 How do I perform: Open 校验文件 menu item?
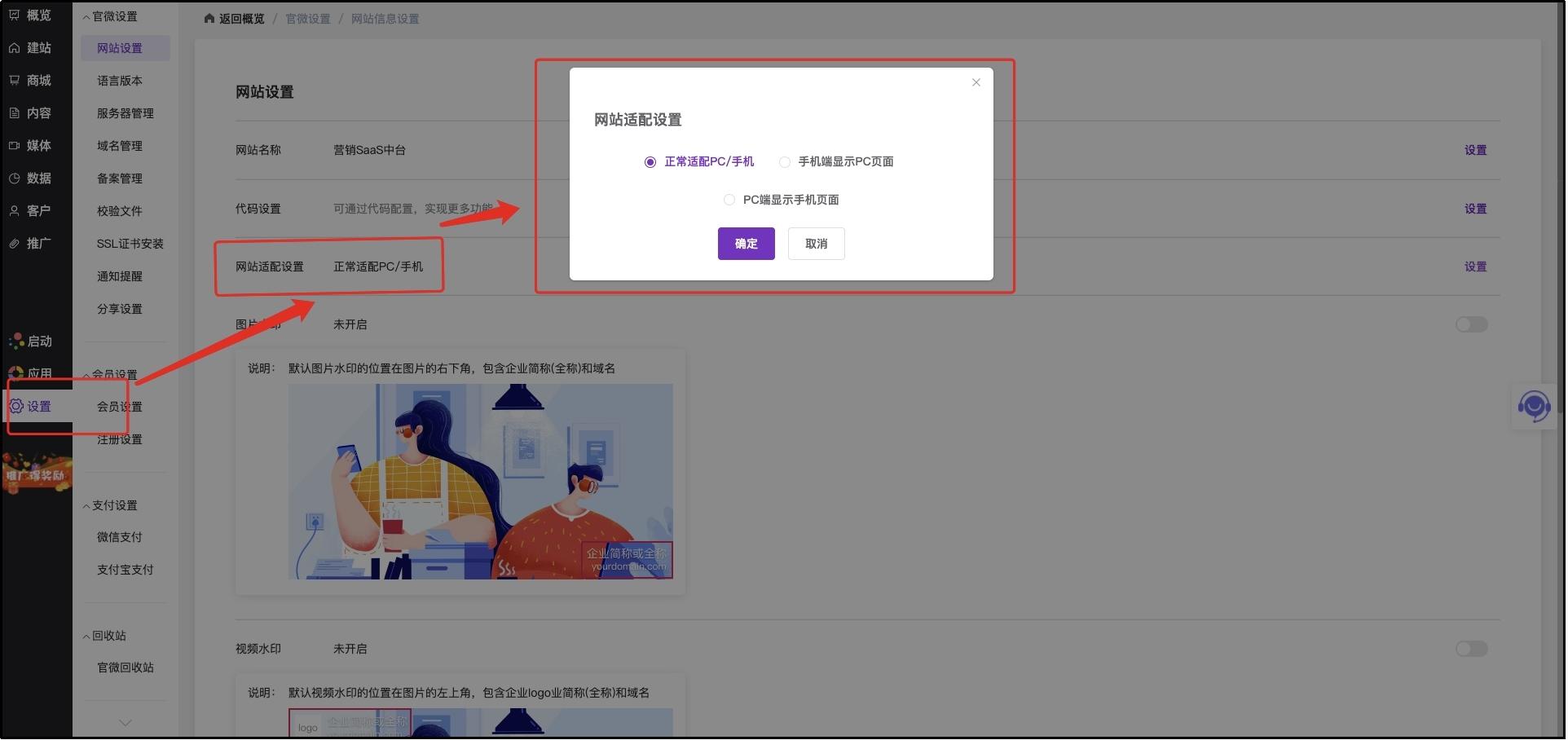coord(120,211)
